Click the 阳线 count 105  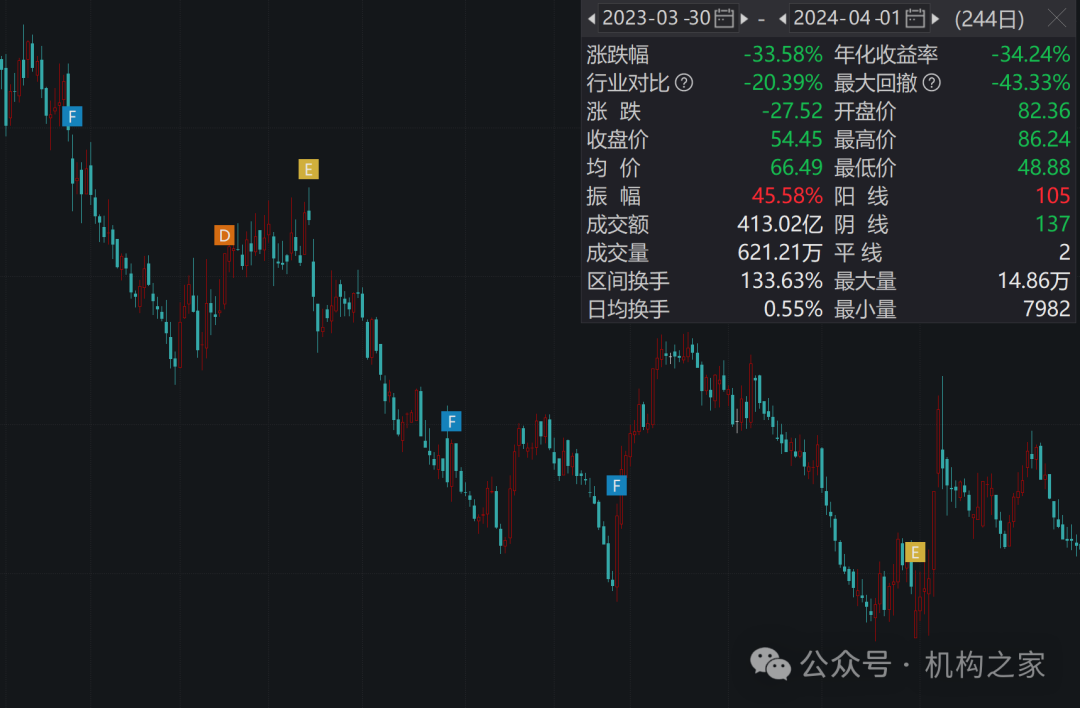[x=1053, y=196]
